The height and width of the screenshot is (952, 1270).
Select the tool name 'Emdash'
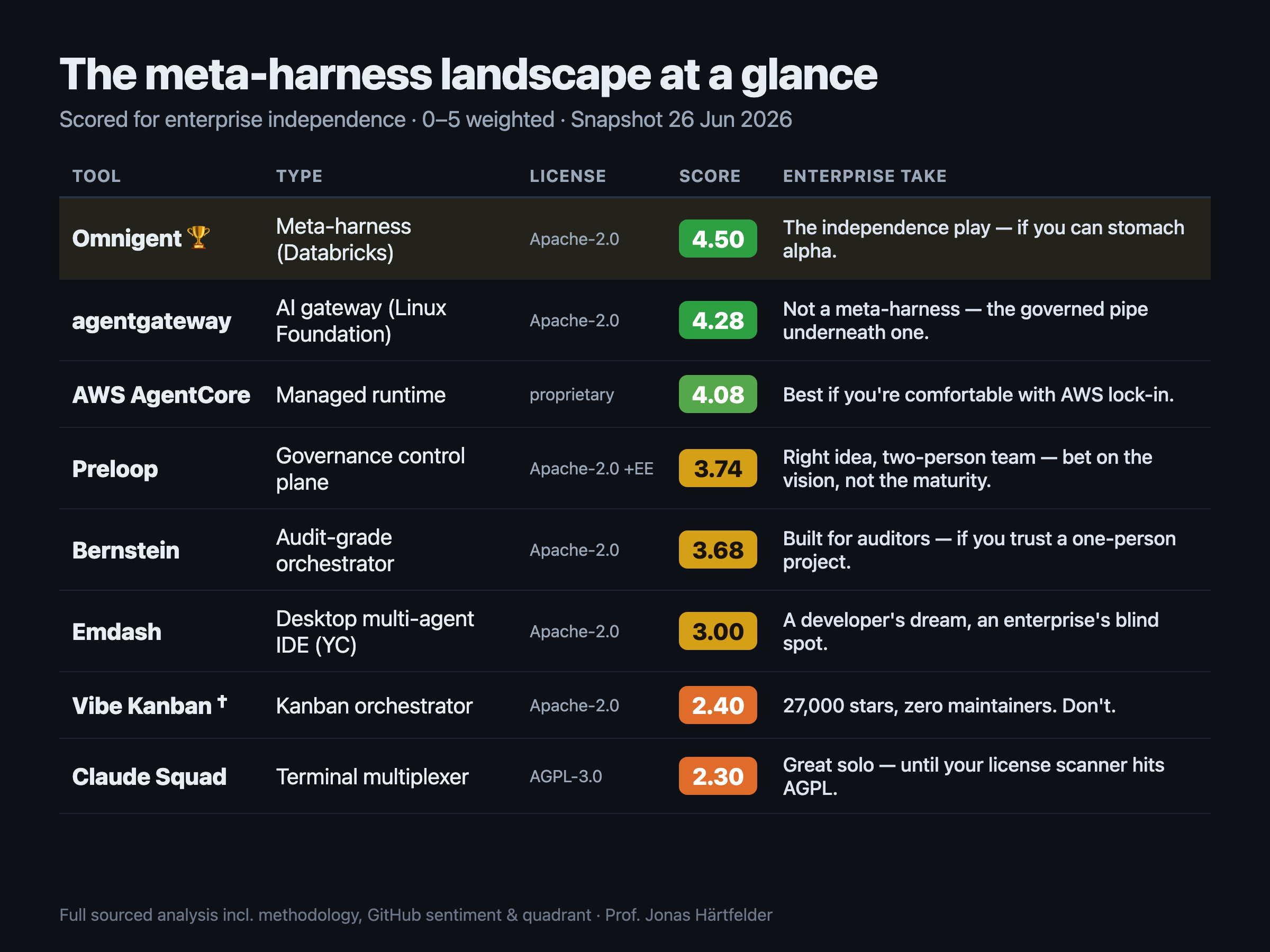click(116, 632)
